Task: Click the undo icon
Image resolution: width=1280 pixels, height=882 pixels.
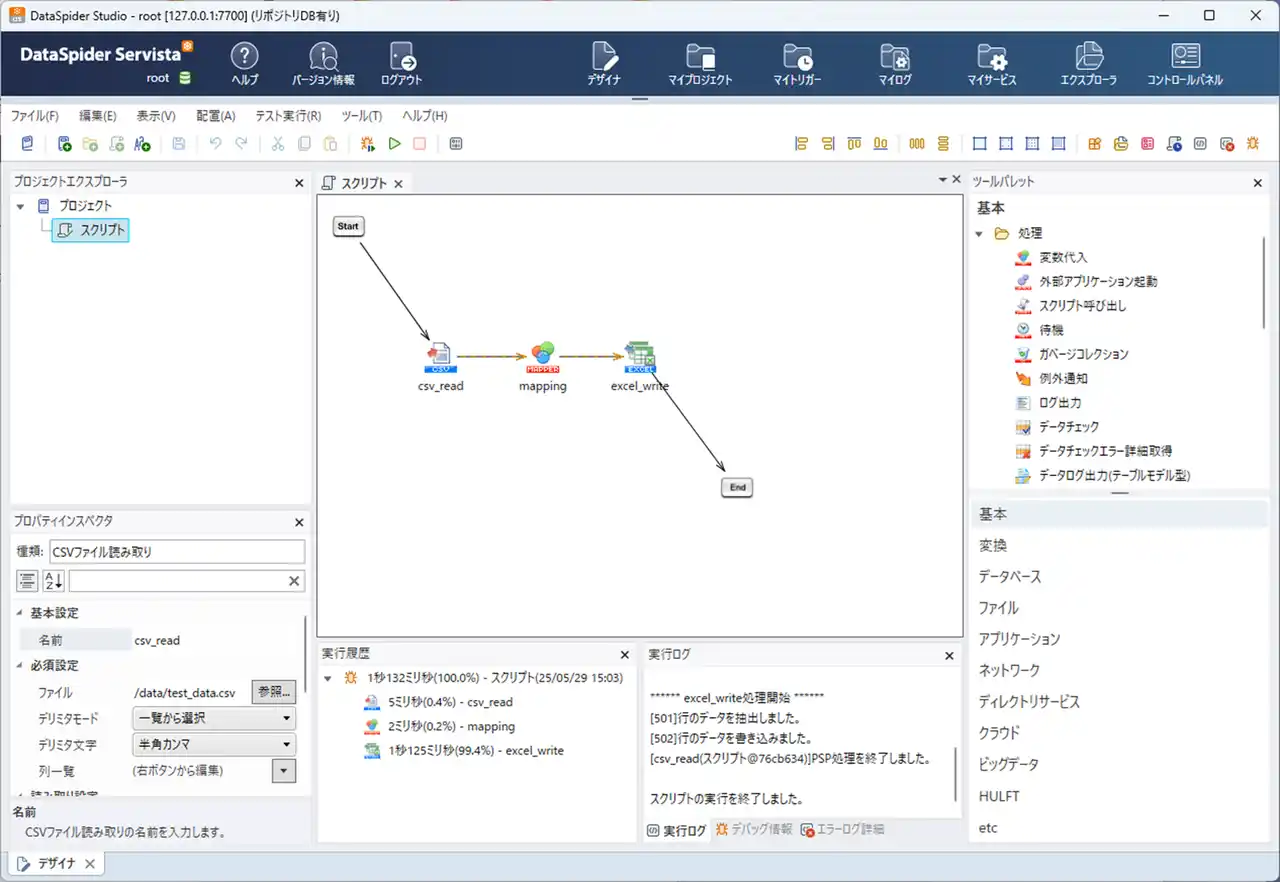Action: [x=217, y=143]
